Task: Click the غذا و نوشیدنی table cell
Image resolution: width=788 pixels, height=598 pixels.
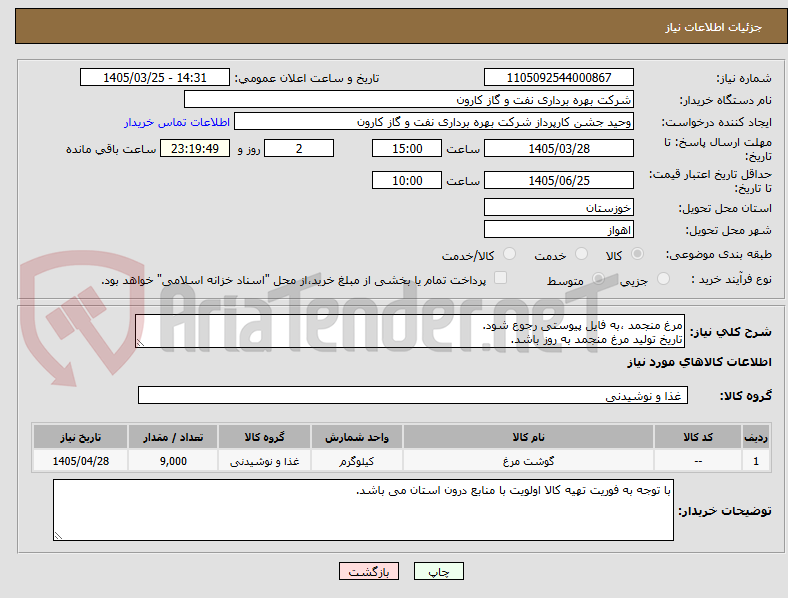Action: pyautogui.click(x=264, y=460)
